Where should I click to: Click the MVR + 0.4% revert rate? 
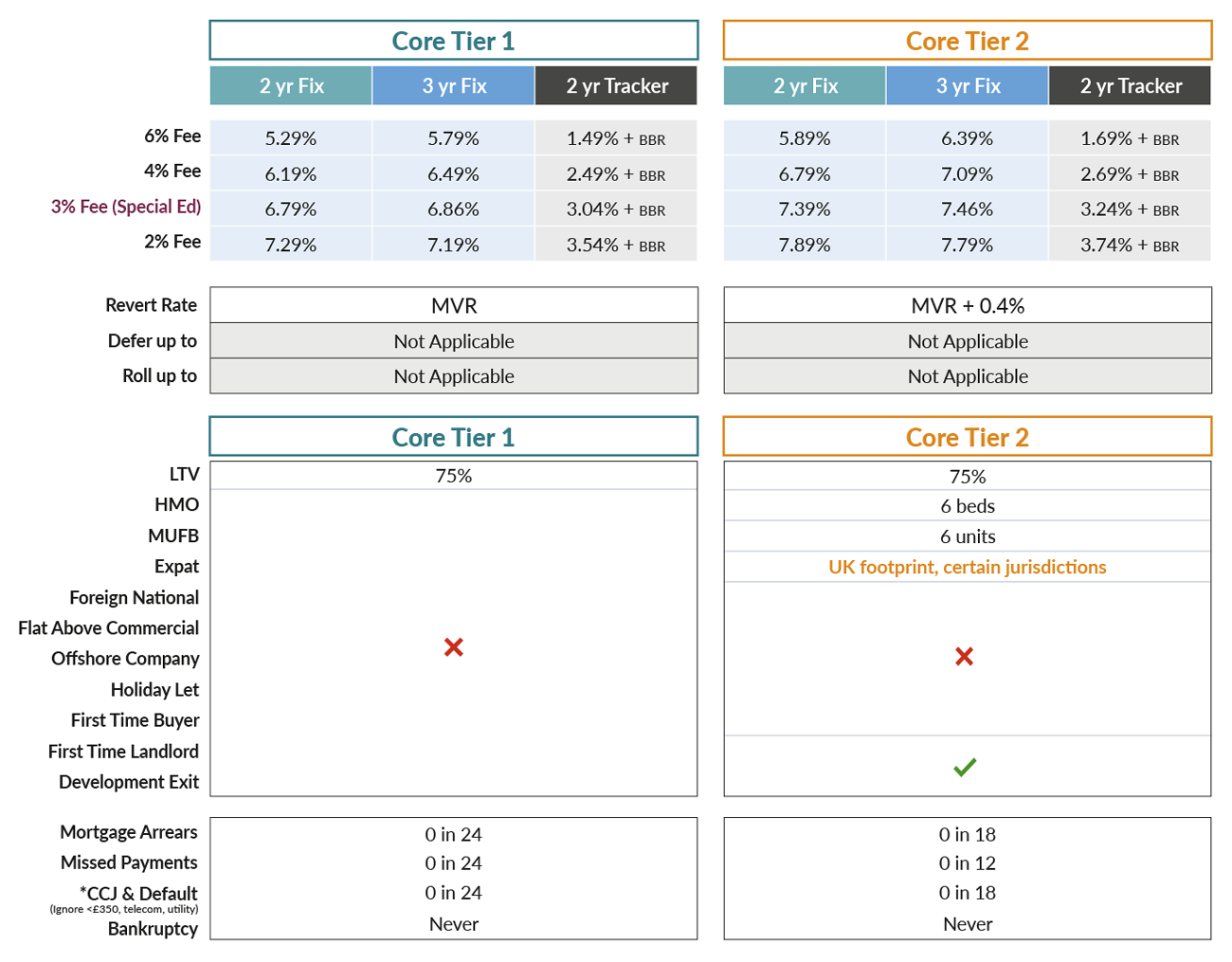pyautogui.click(x=967, y=306)
